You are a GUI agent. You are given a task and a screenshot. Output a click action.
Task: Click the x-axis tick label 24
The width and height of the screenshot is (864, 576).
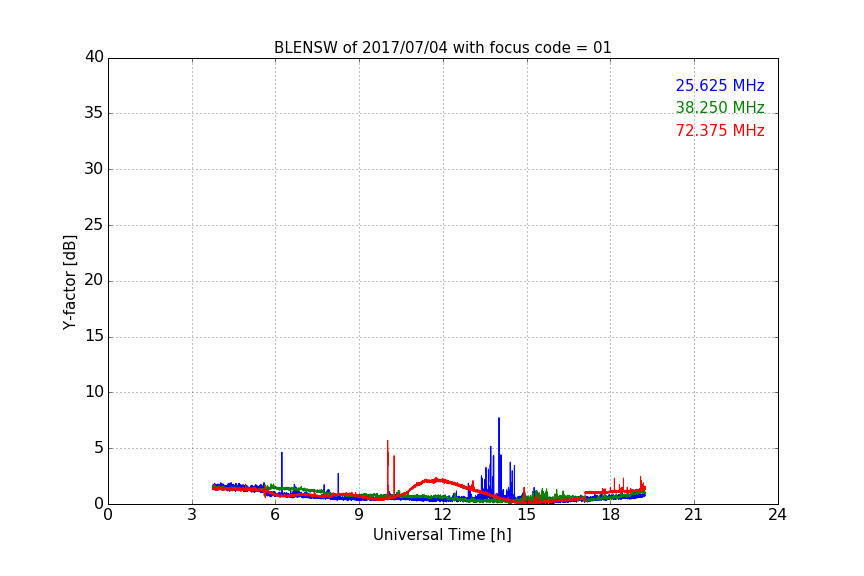777,515
